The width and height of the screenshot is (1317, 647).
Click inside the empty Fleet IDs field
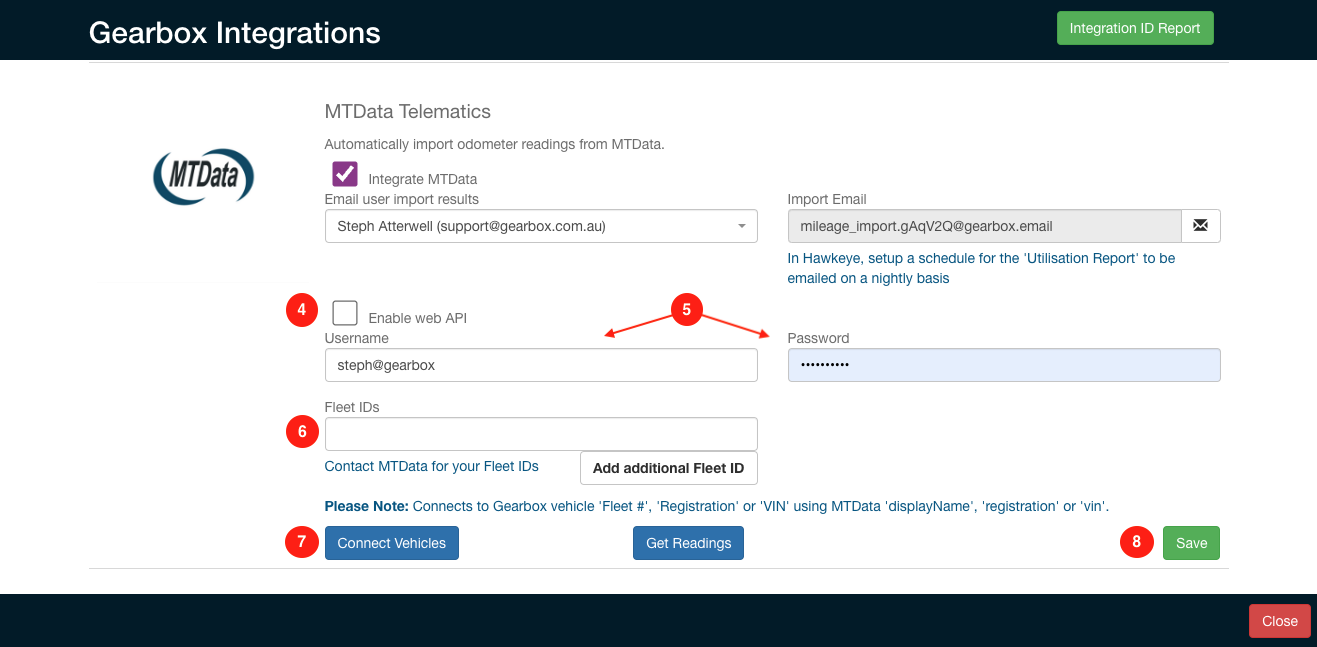[540, 433]
